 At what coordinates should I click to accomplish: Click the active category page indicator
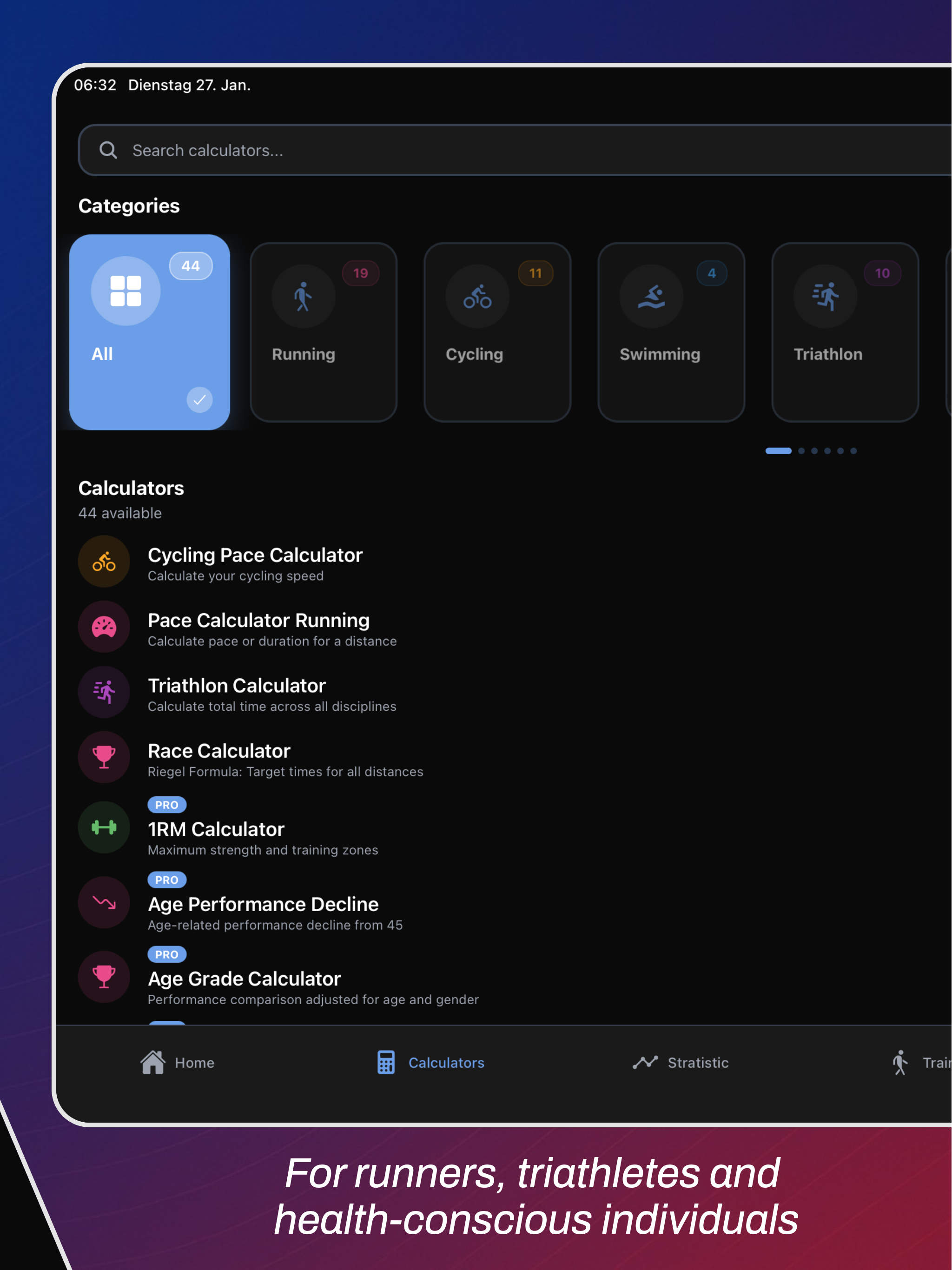778,451
